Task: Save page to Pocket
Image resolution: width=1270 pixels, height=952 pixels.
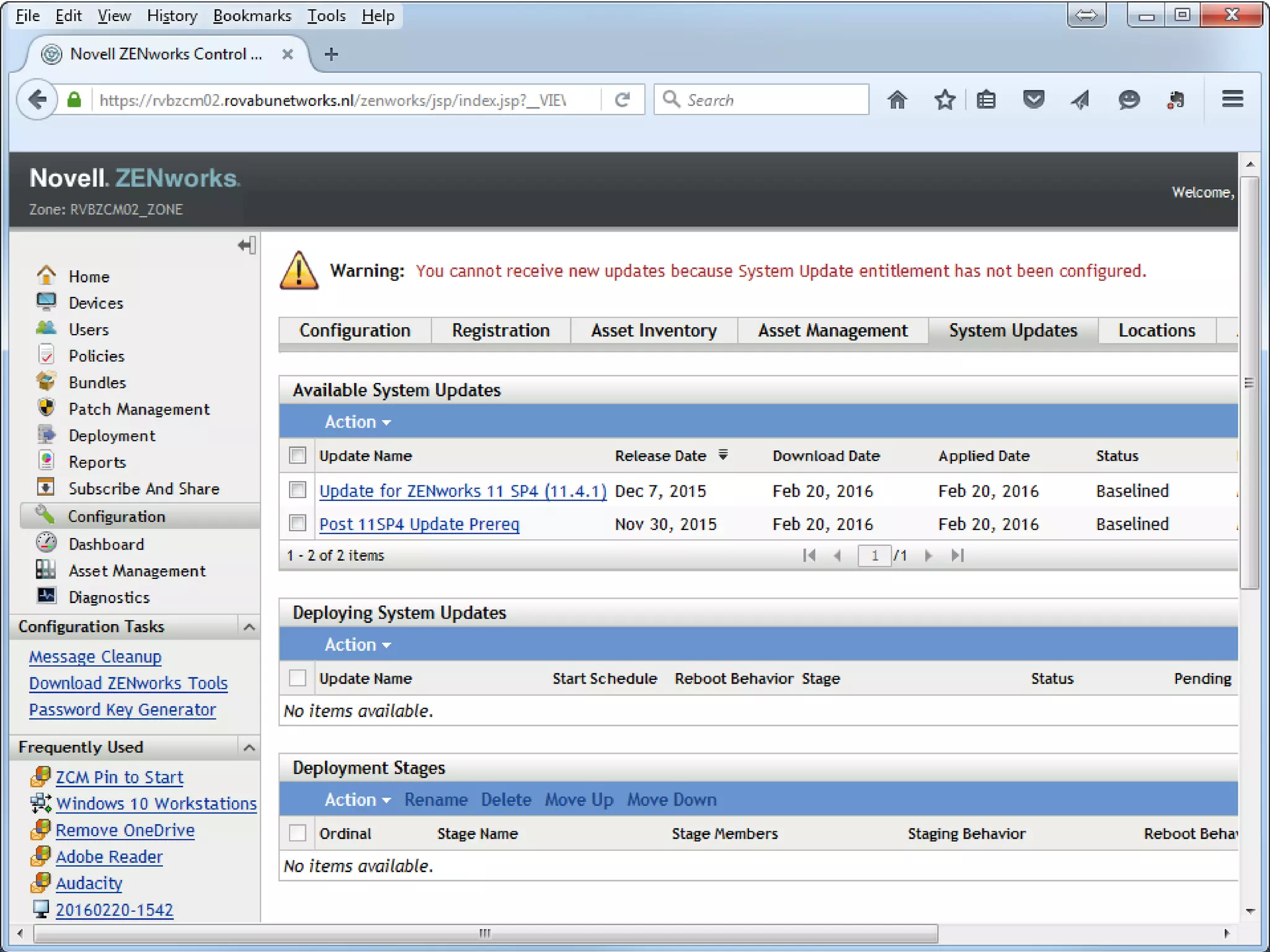Action: click(x=1033, y=100)
